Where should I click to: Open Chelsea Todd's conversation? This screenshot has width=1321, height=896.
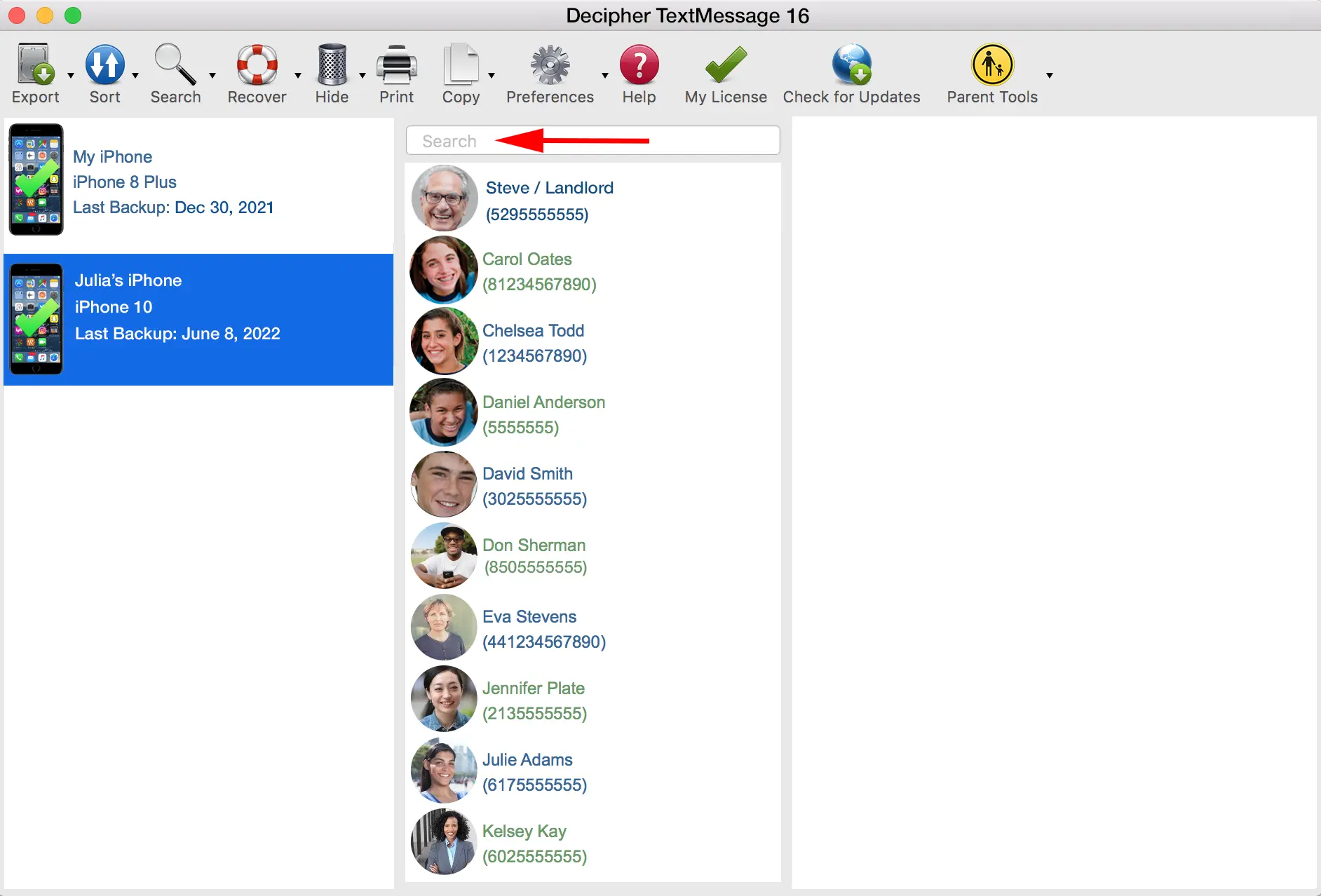click(x=534, y=343)
